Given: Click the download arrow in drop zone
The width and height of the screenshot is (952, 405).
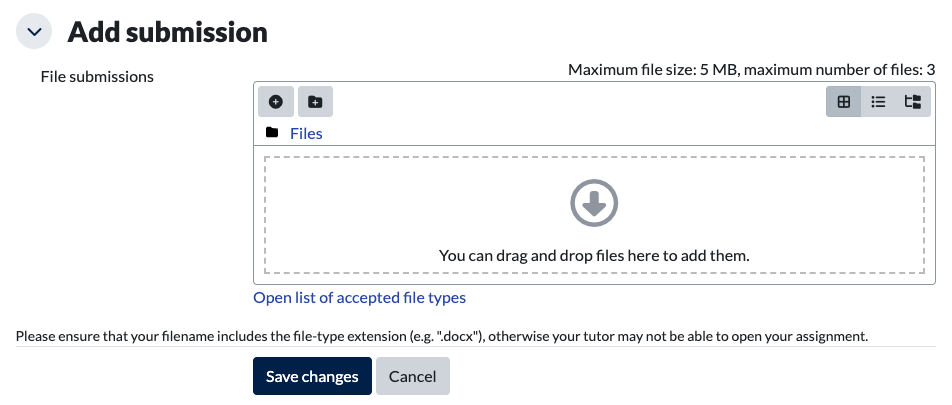Looking at the screenshot, I should 594,204.
